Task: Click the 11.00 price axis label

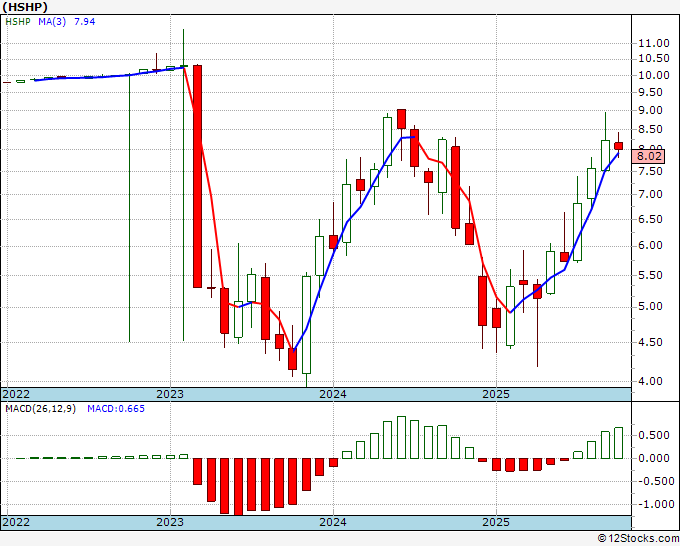Action: (x=654, y=43)
